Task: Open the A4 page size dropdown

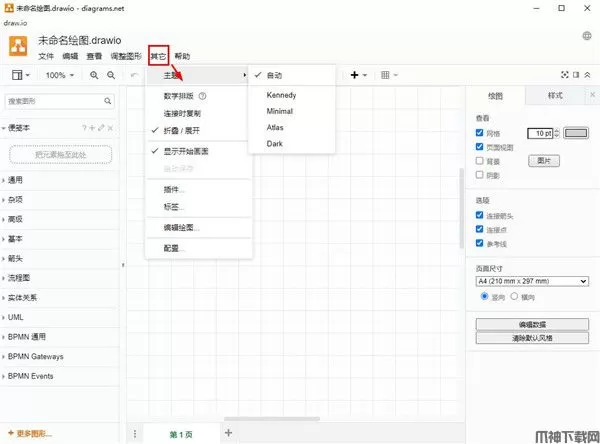Action: (x=532, y=282)
